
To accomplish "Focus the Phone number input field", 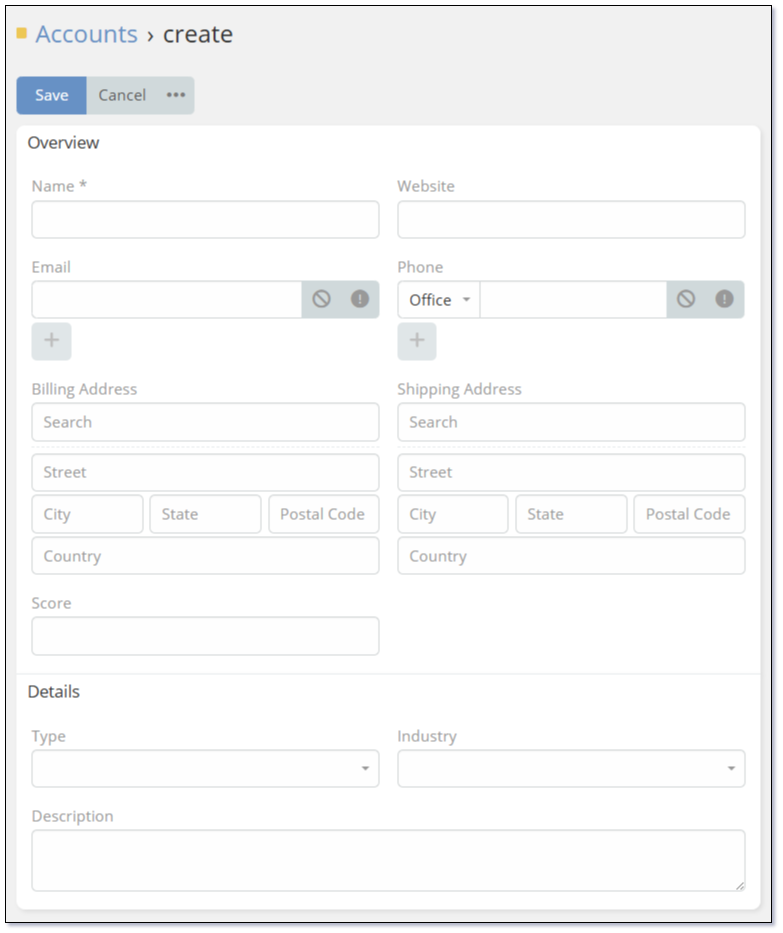I will tap(573, 300).
